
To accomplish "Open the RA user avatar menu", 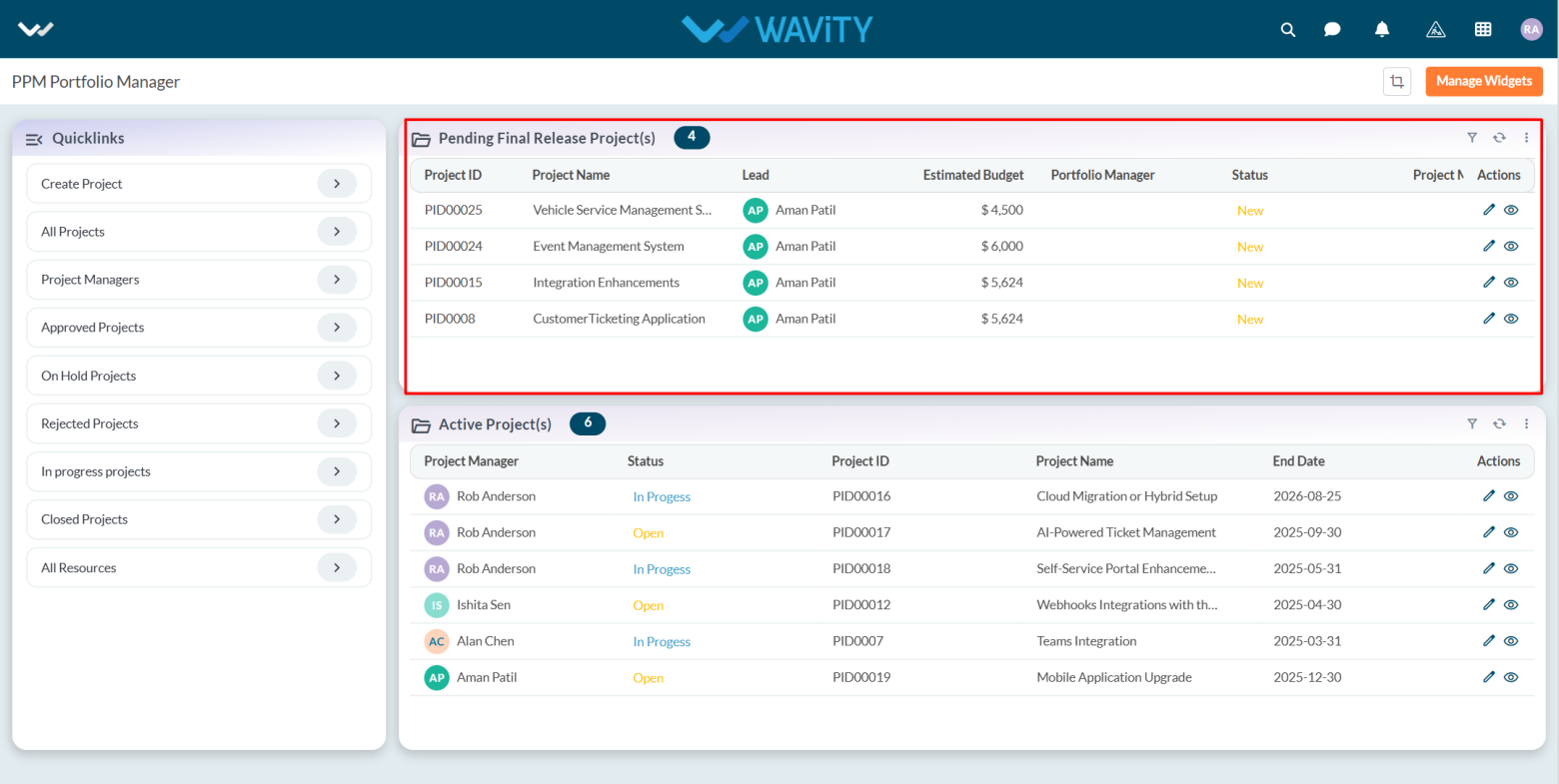I will pos(1532,29).
